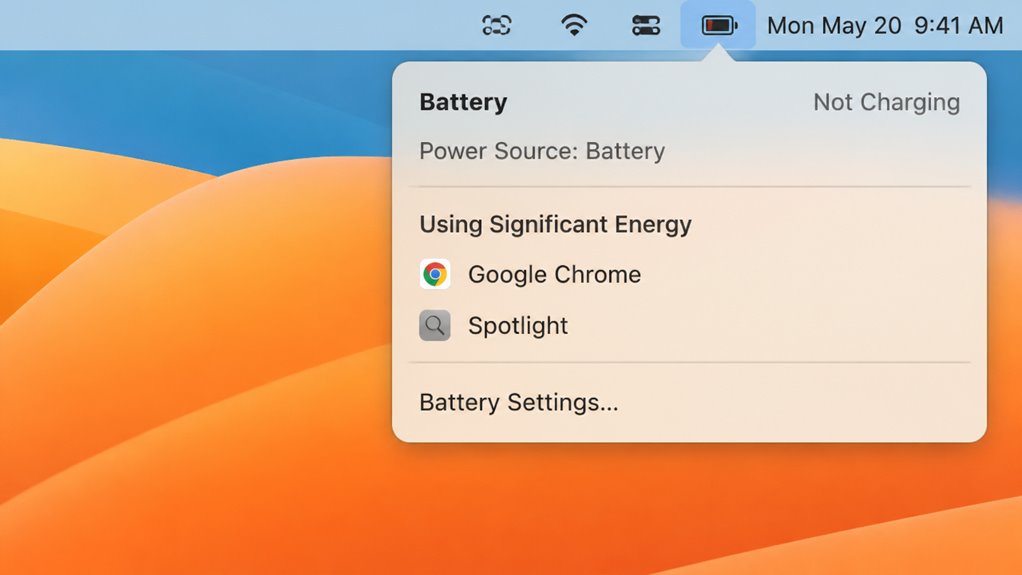
Task: Select Spotlight in energy list
Action: [x=518, y=325]
